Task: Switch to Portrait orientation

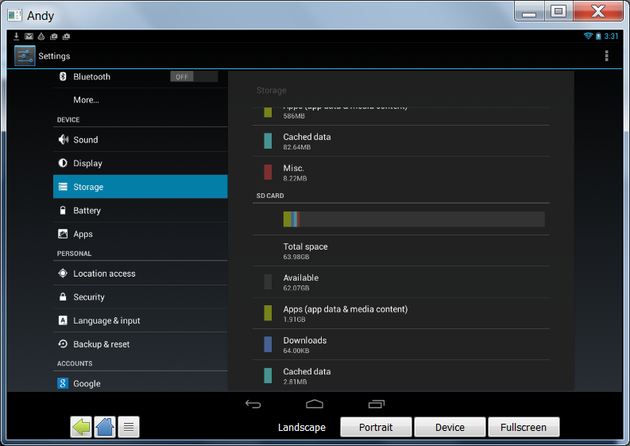Action: [376, 427]
